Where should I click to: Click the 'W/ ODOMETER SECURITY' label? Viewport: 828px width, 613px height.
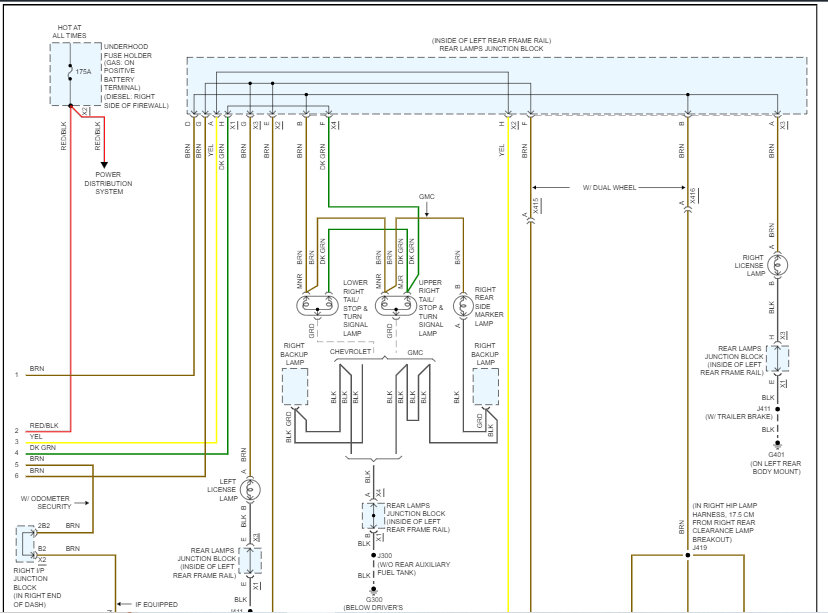point(47,502)
